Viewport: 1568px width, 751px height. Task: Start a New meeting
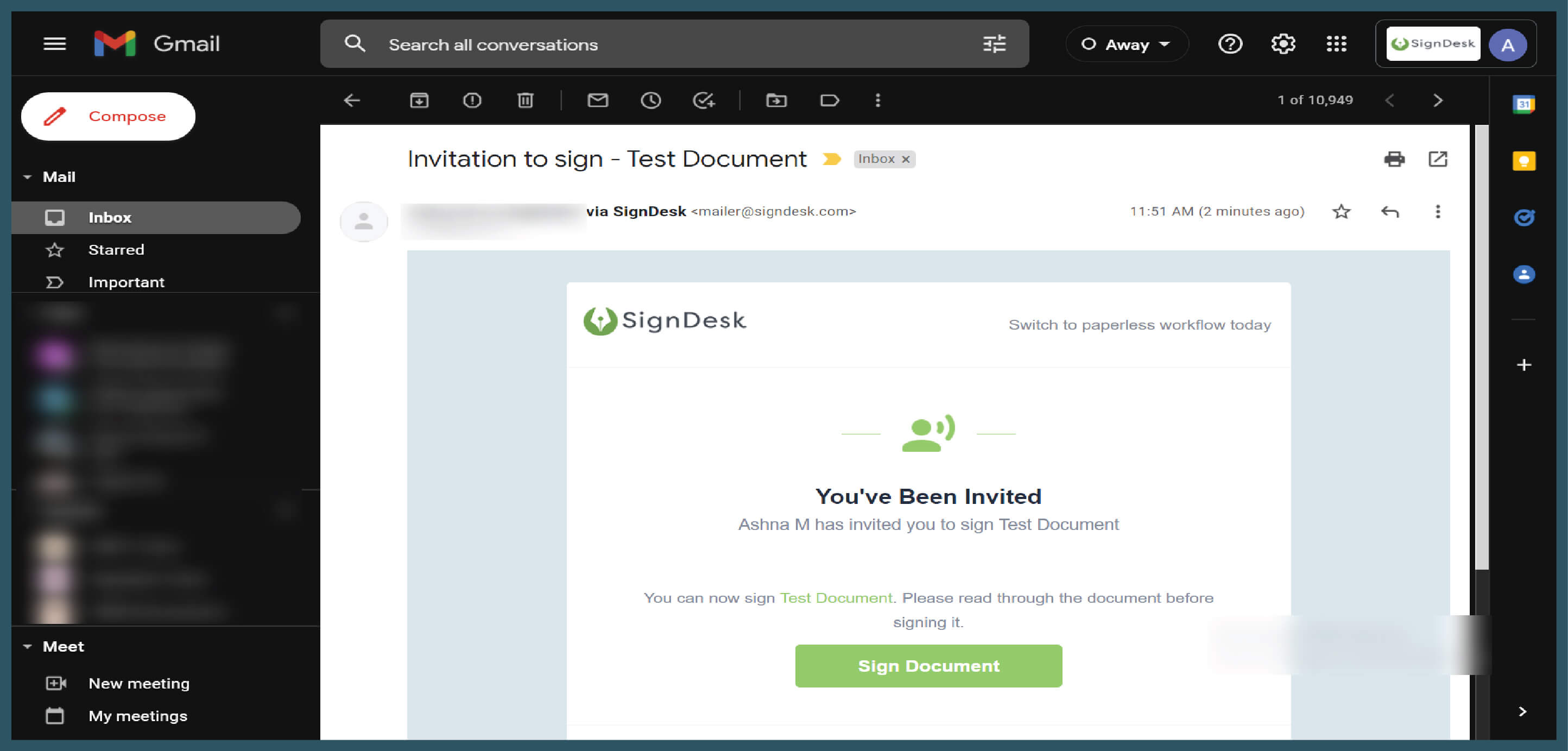138,684
